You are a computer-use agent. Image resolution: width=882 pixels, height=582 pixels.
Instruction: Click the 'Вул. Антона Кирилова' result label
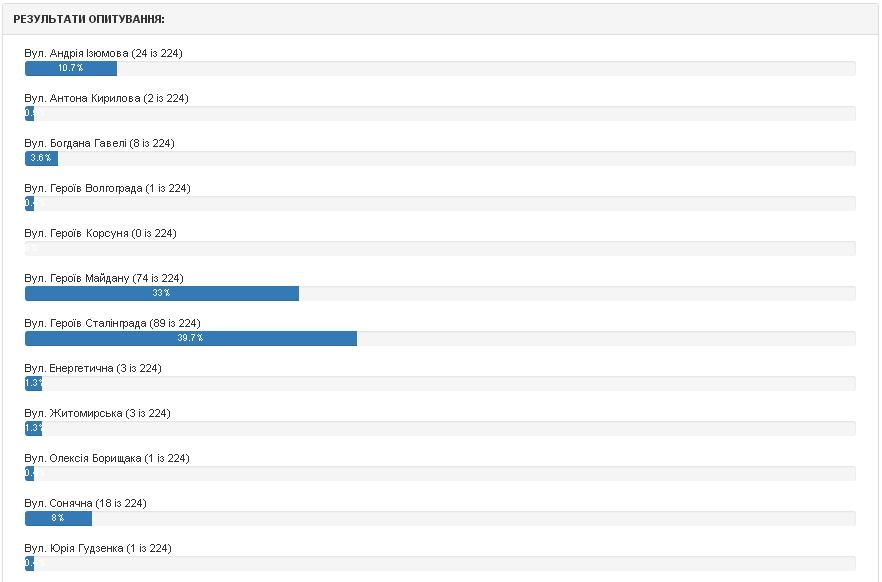click(106, 98)
